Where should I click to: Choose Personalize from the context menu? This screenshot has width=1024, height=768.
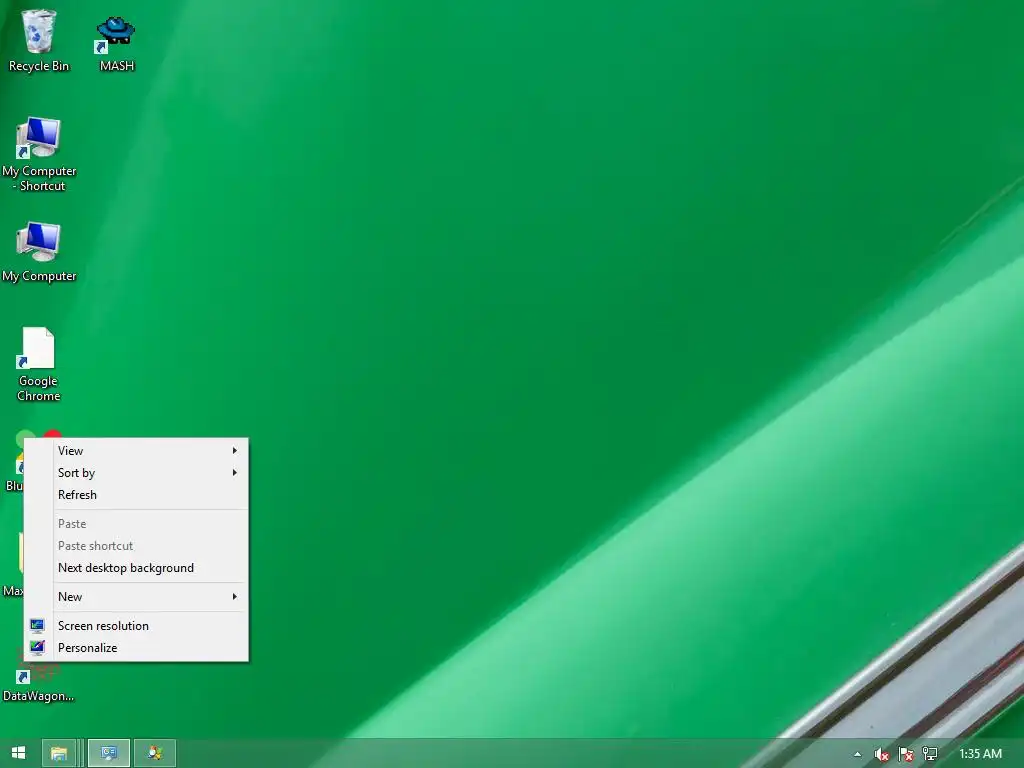click(x=136, y=648)
